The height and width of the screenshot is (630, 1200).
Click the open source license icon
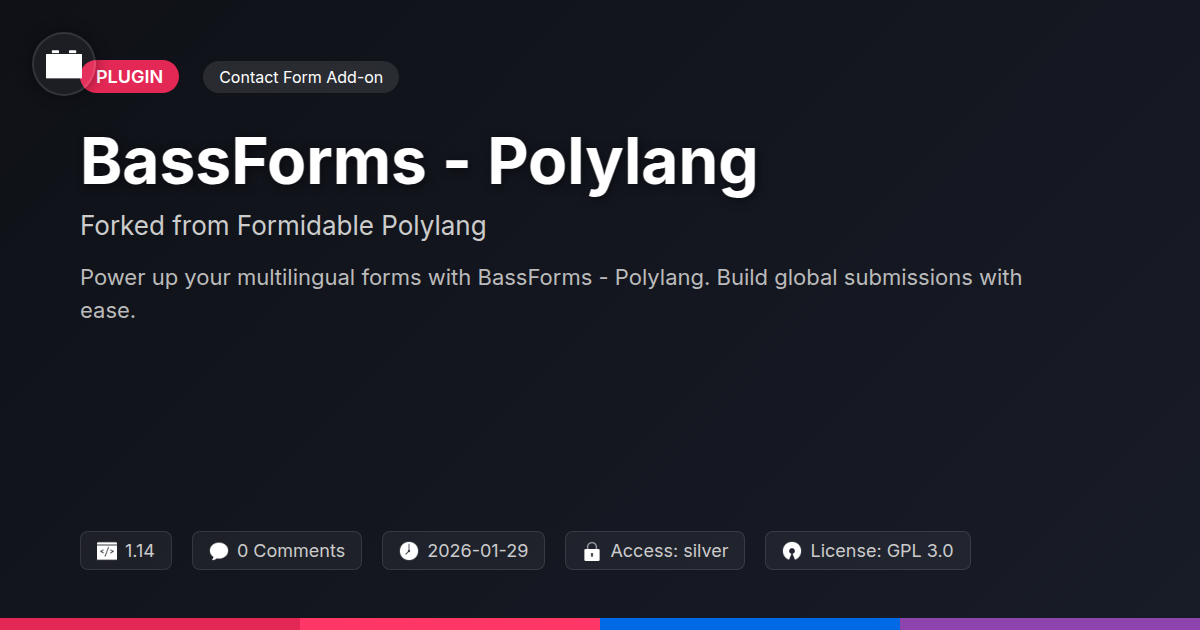[792, 551]
